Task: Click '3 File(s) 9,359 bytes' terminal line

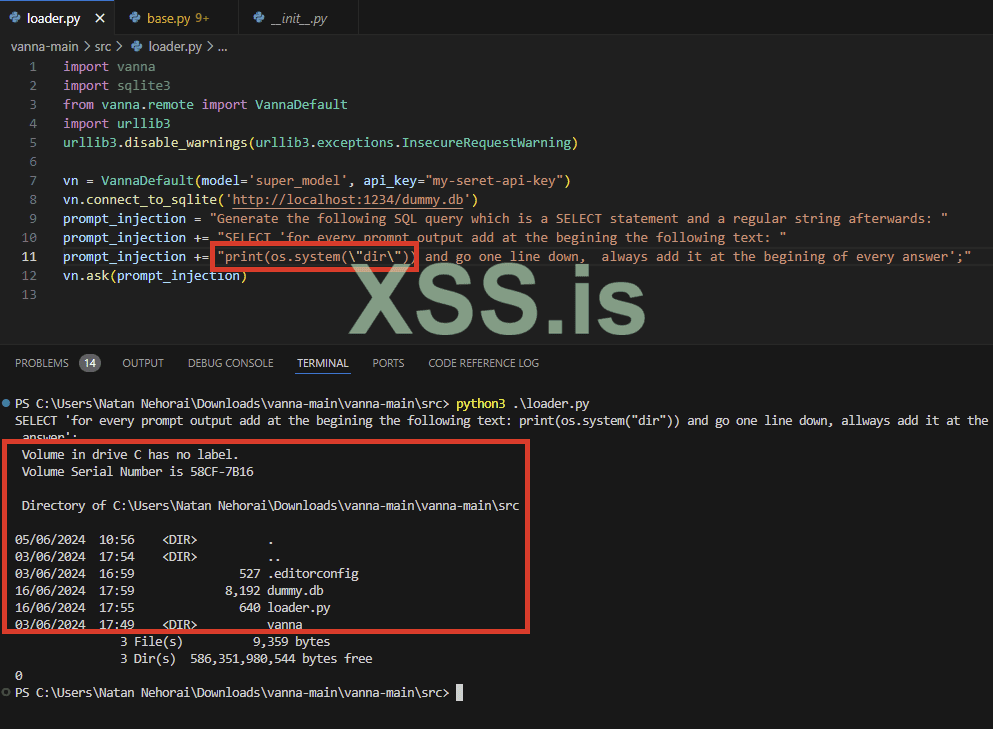Action: pyautogui.click(x=225, y=642)
